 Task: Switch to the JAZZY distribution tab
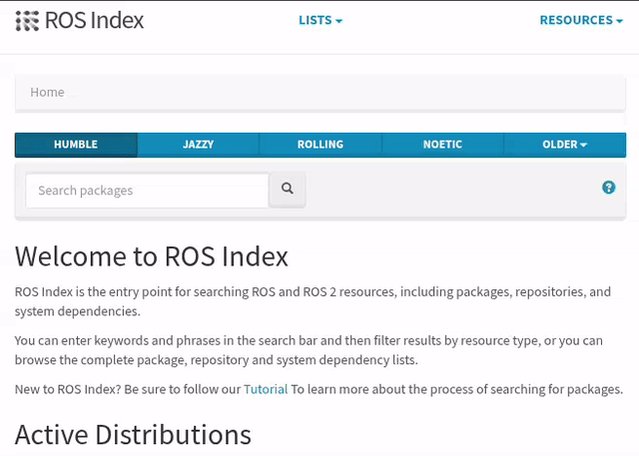[198, 145]
